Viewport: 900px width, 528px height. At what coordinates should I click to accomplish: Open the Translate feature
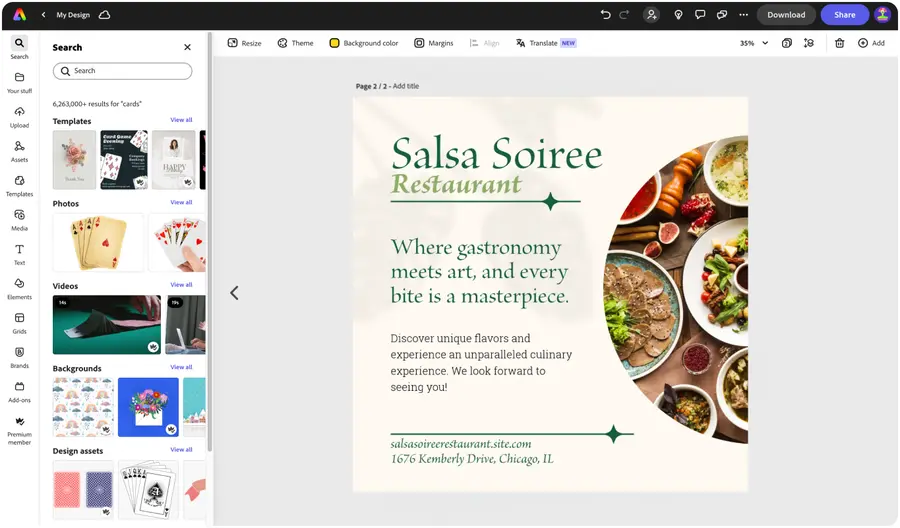[545, 43]
